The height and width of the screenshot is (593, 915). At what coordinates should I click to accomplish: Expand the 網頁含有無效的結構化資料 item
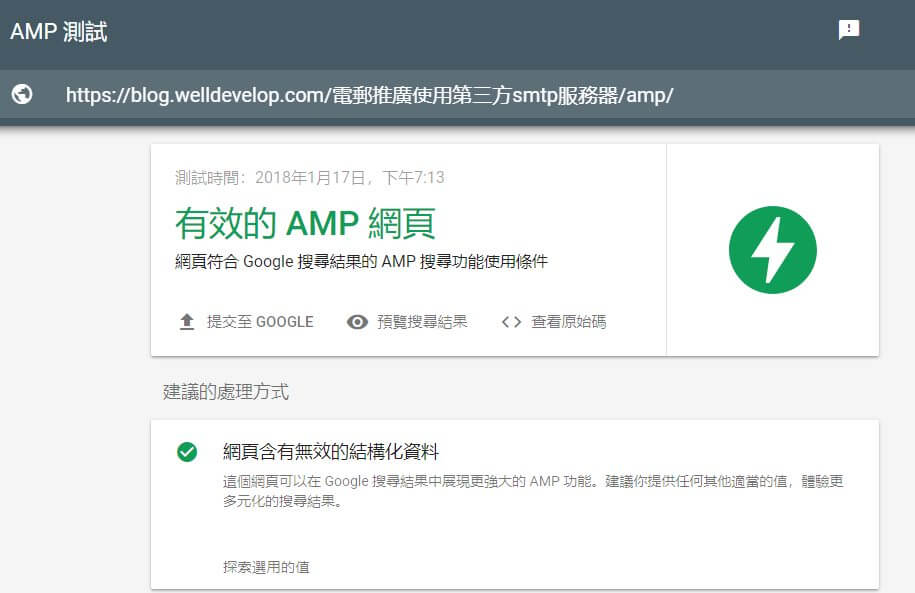click(x=331, y=452)
